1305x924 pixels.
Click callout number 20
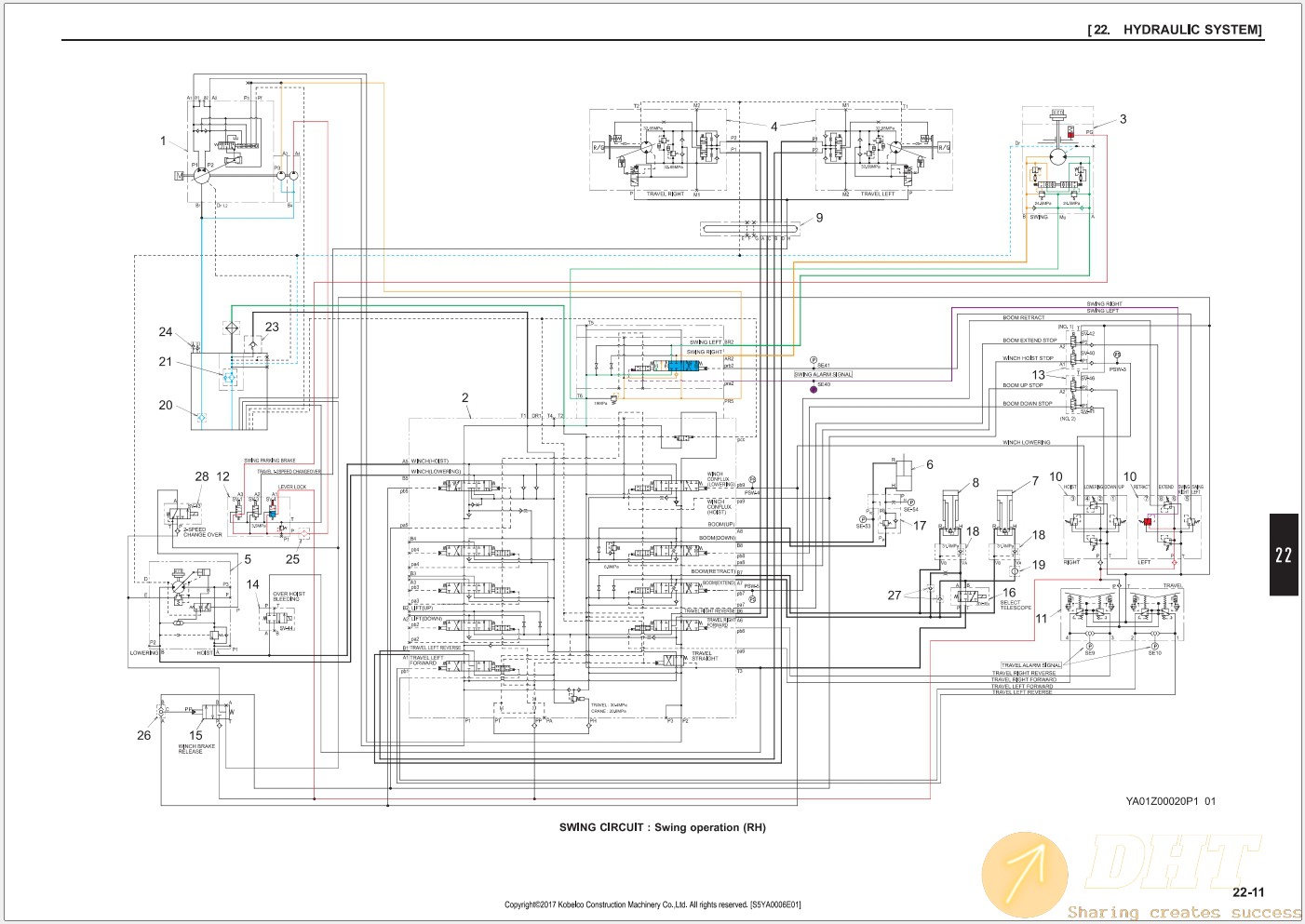[x=166, y=406]
